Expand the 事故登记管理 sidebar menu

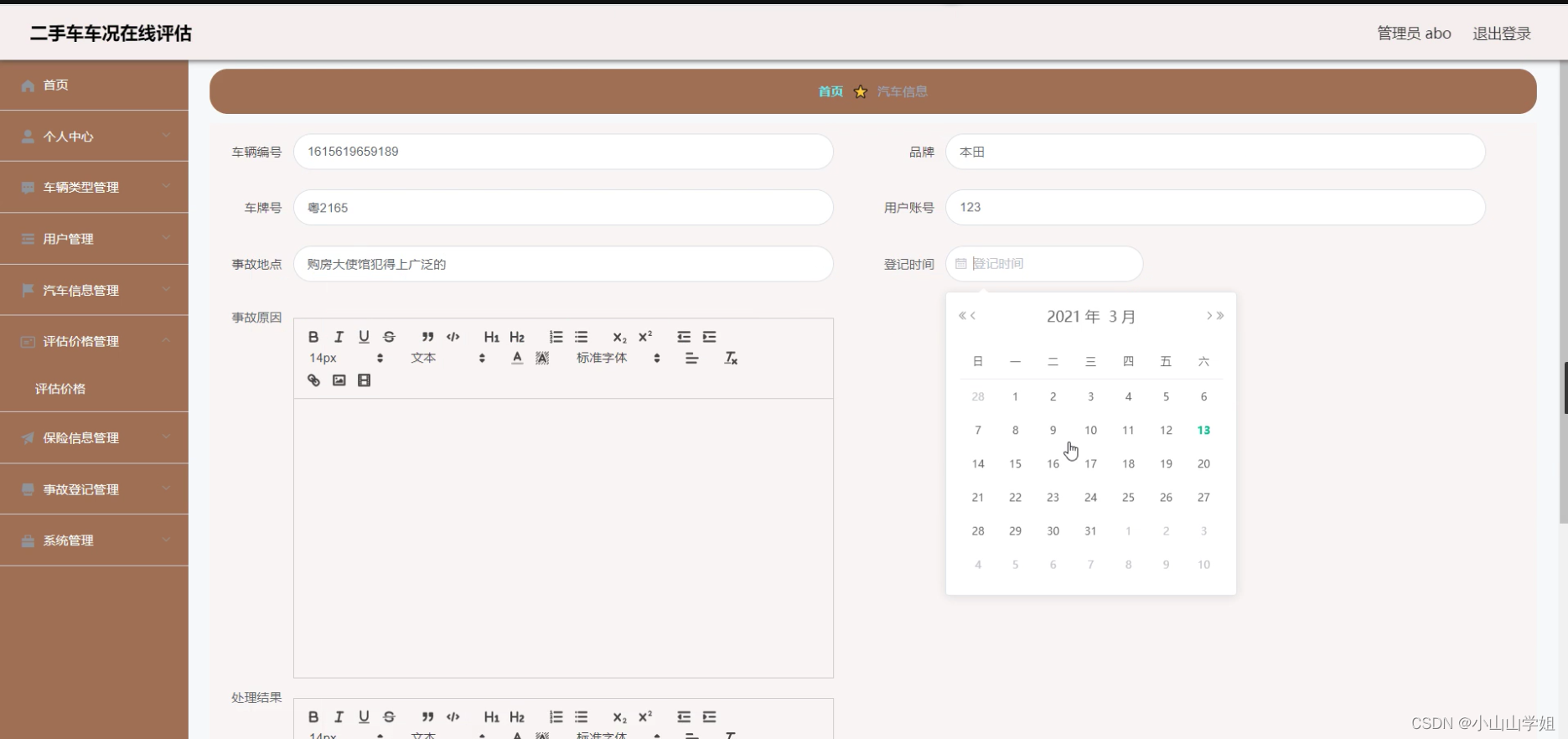94,489
